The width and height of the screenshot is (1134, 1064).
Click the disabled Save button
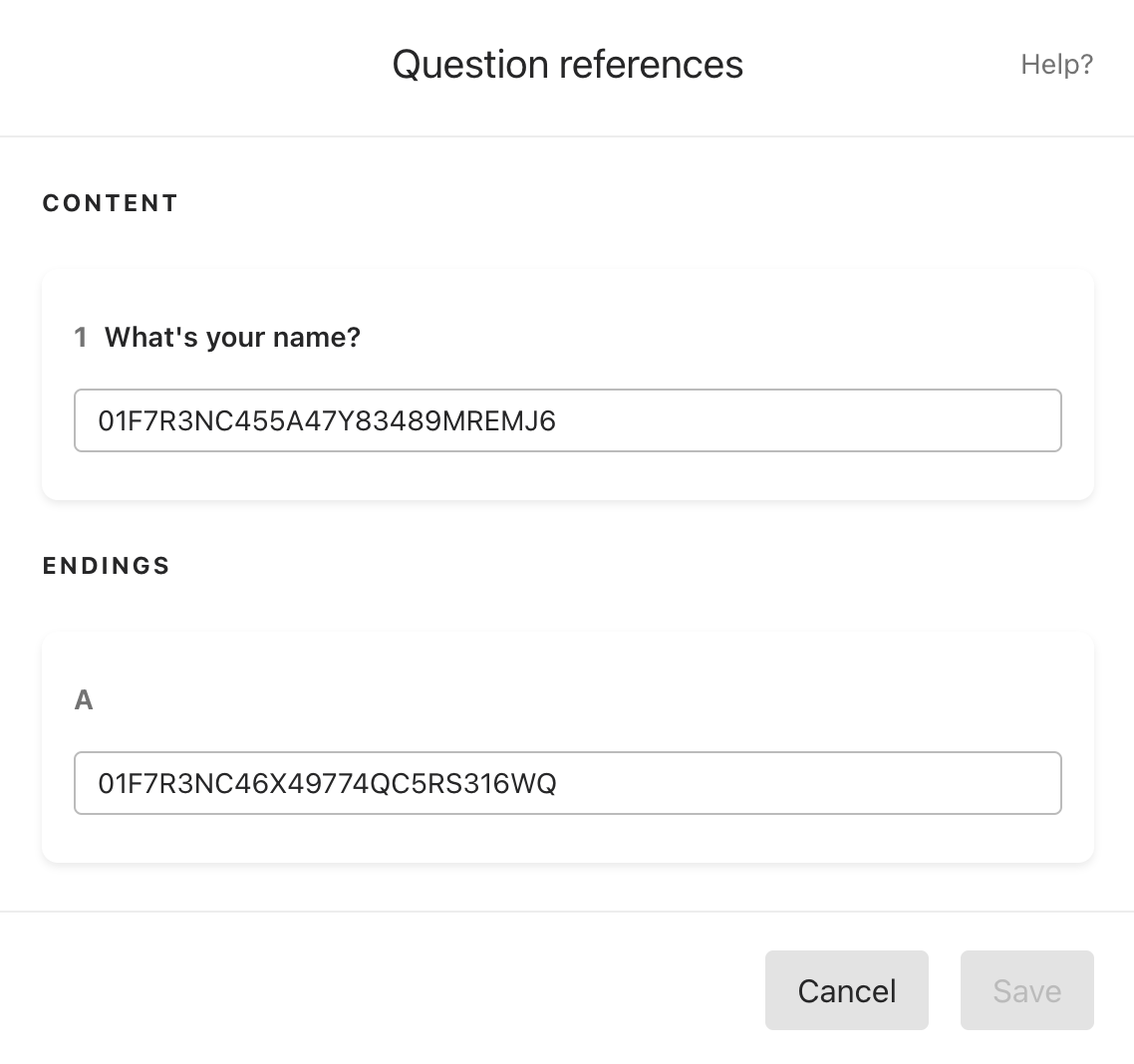1027,990
